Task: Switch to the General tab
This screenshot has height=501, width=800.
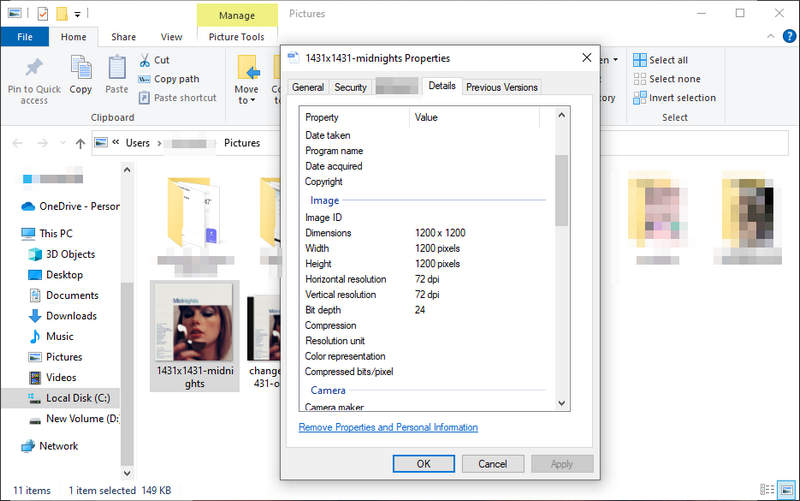Action: coord(307,87)
